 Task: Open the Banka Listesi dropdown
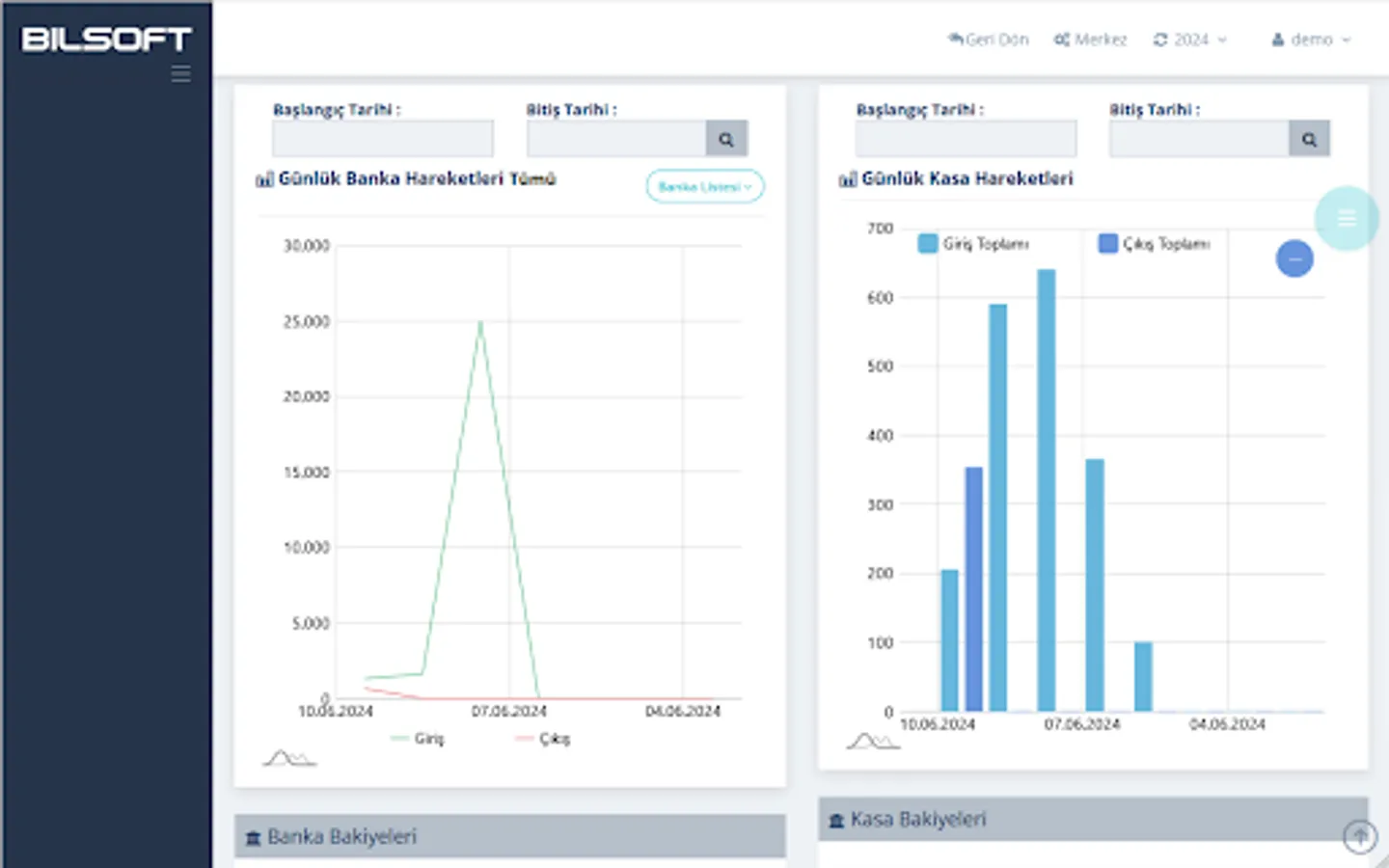[x=705, y=186]
